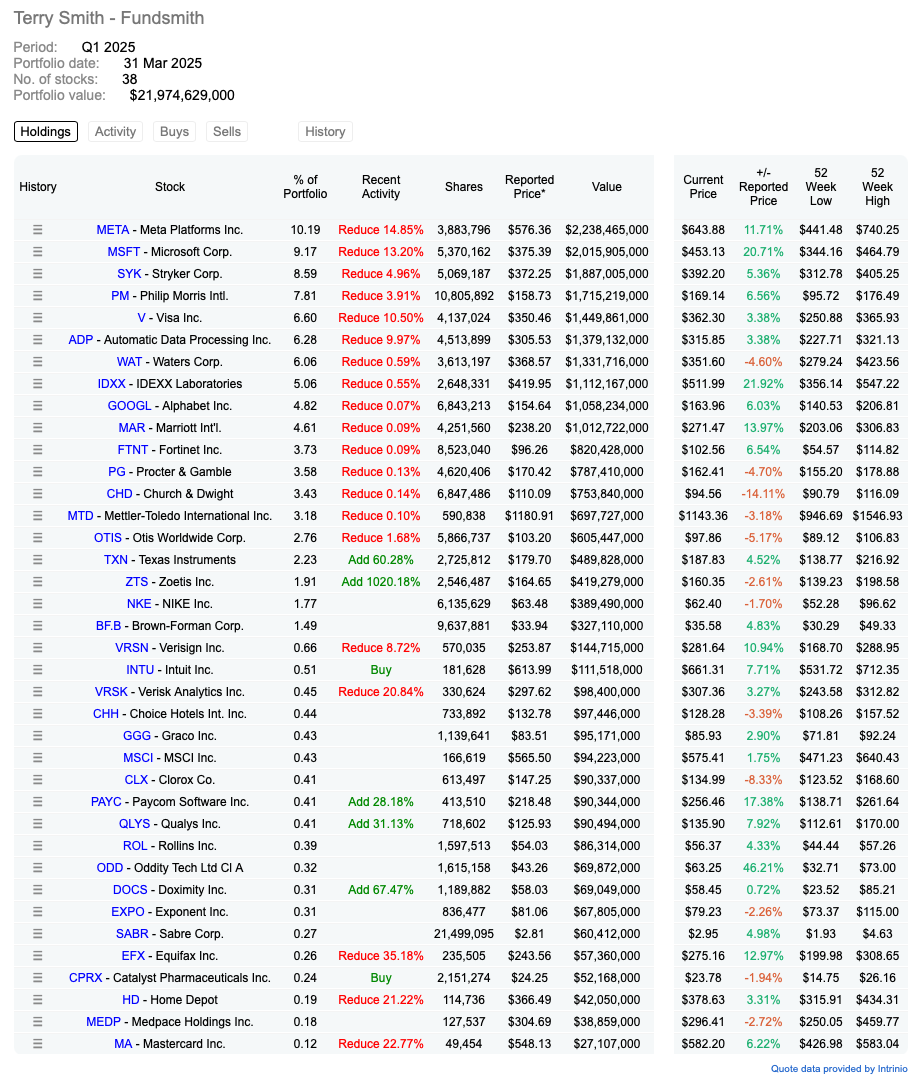The width and height of the screenshot is (916, 1083).
Task: Open history icon for BF.B row
Action: pyautogui.click(x=37, y=626)
